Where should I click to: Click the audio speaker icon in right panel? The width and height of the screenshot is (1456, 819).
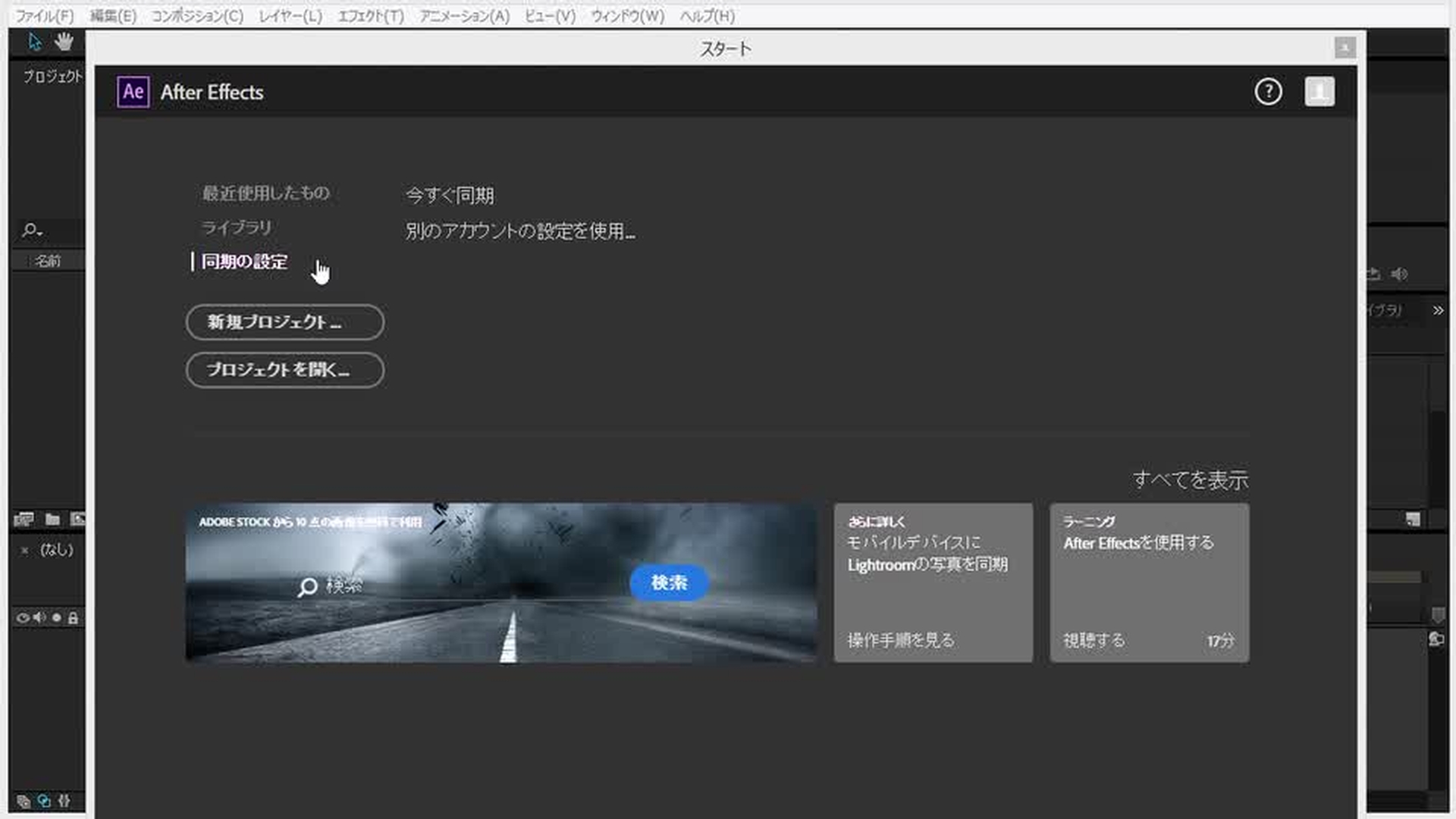coord(1400,274)
